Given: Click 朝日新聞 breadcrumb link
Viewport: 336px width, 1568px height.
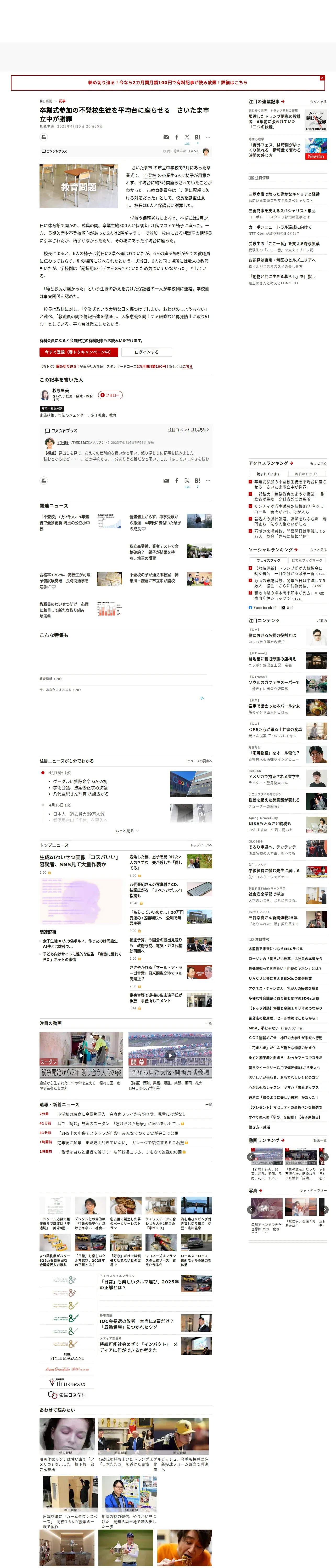Looking at the screenshot, I should [x=46, y=101].
